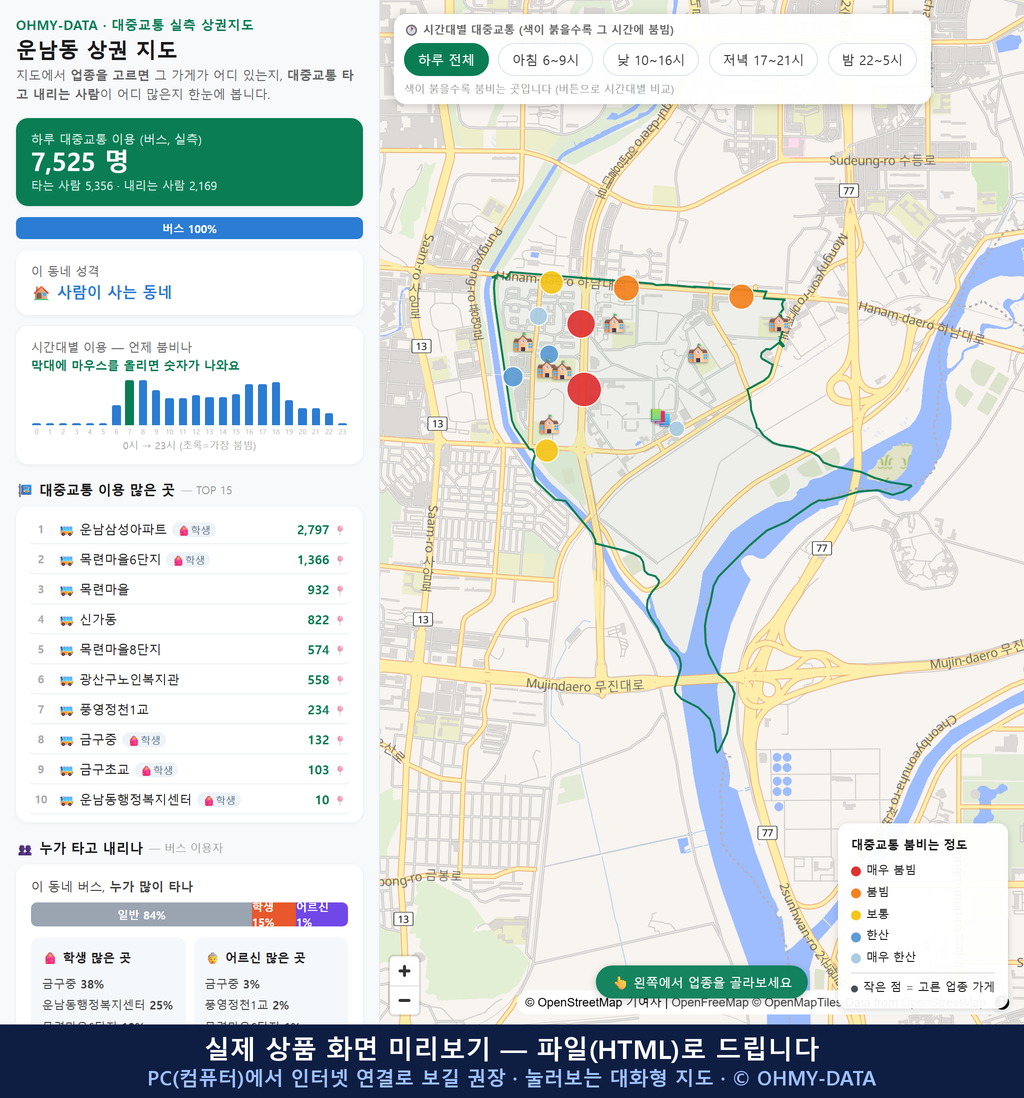Screen dimensions: 1024x1098
Task: Click the 금구중 38% line under 학생 많은 곳
Action: 73,984
